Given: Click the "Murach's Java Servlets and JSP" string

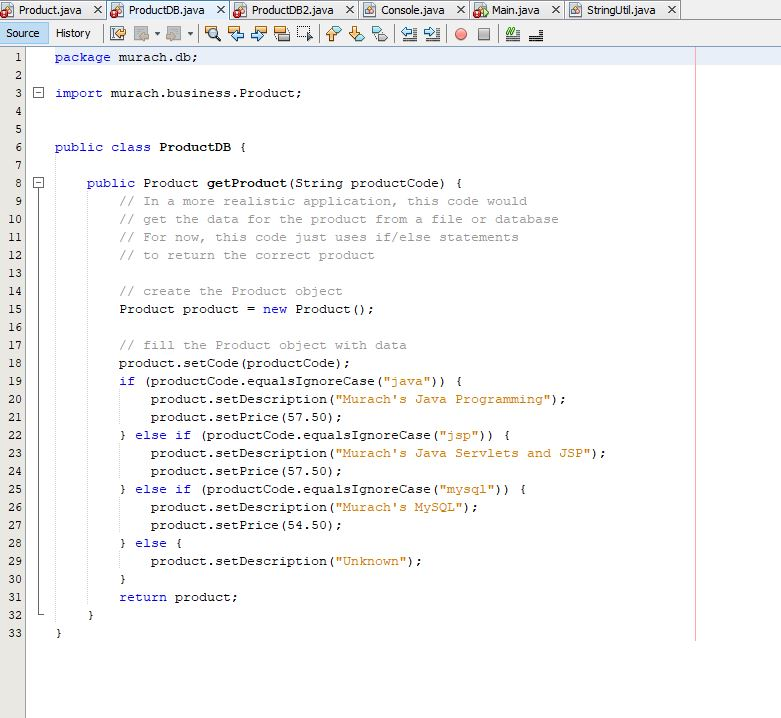Looking at the screenshot, I should (463, 453).
